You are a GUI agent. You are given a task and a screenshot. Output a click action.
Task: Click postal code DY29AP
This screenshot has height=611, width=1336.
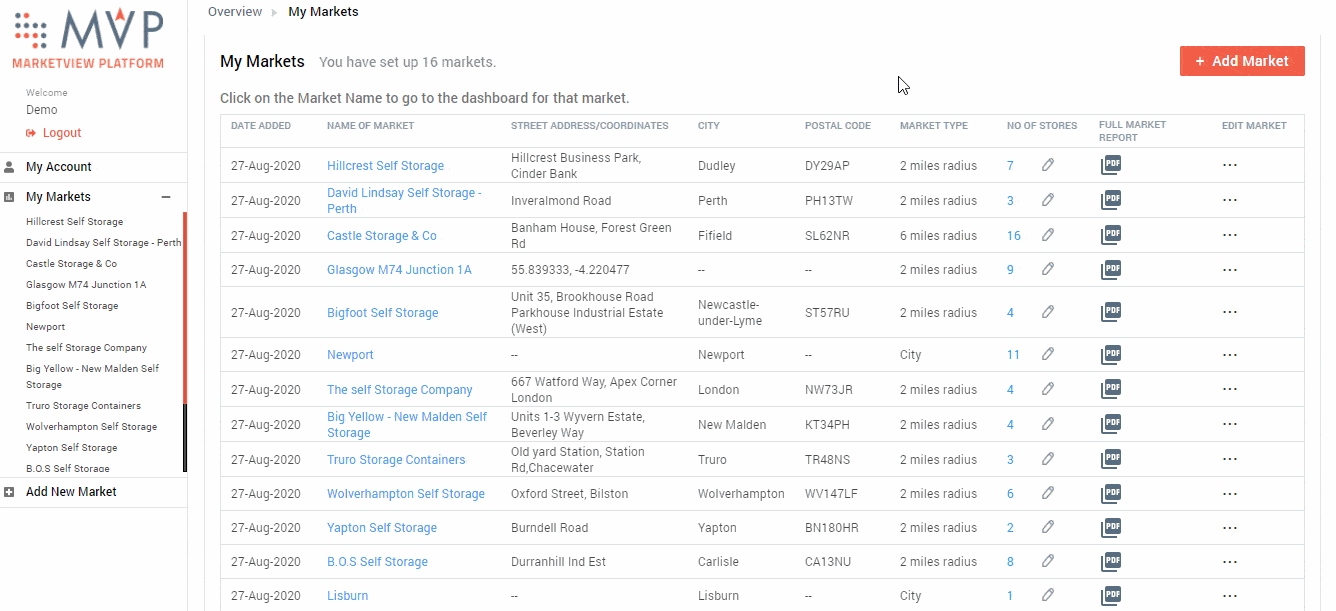pos(827,166)
